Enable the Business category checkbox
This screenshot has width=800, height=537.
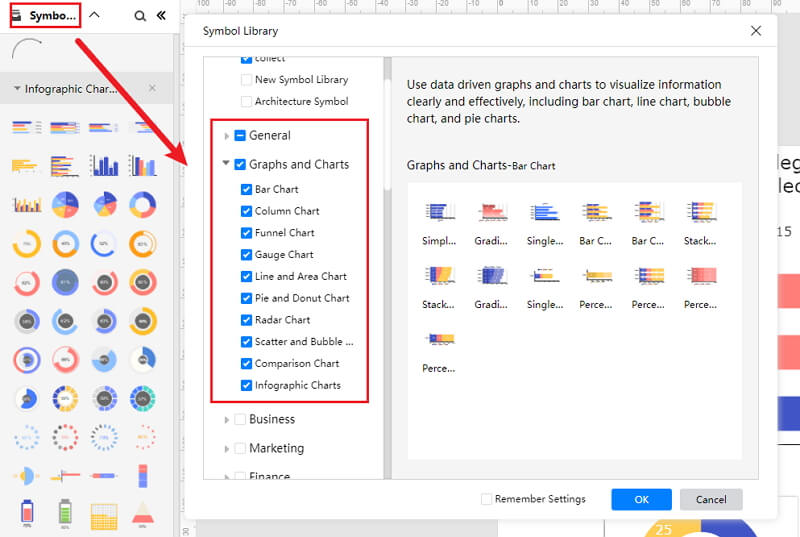(x=240, y=419)
